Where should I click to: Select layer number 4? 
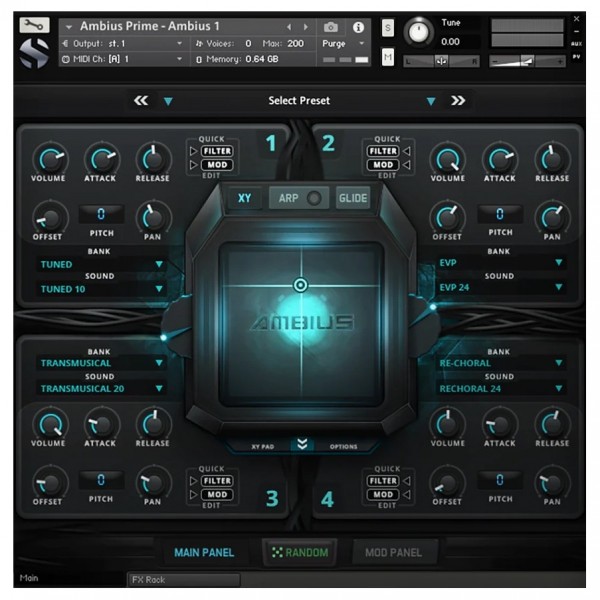point(328,499)
